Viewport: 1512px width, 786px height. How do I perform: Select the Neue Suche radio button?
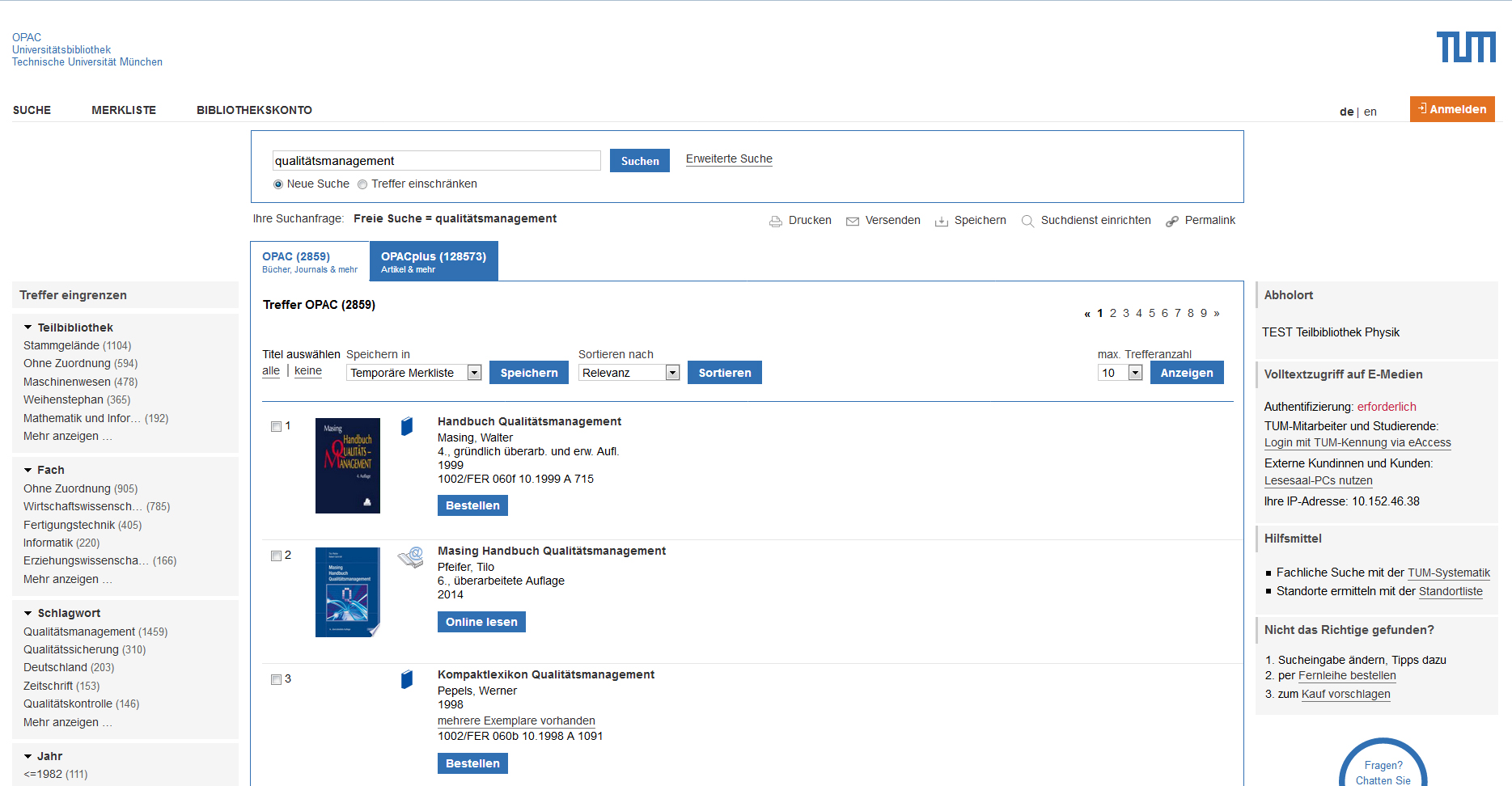point(278,184)
